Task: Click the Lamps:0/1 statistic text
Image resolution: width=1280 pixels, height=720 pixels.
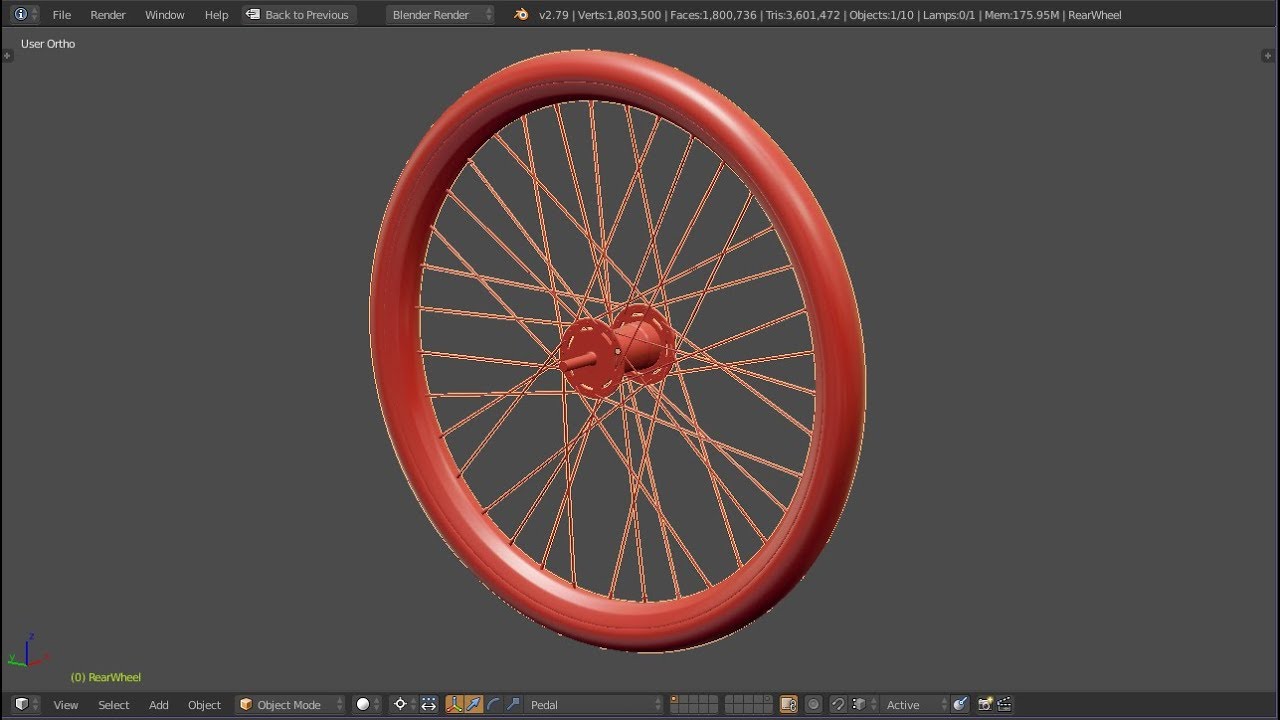Action: click(x=949, y=15)
